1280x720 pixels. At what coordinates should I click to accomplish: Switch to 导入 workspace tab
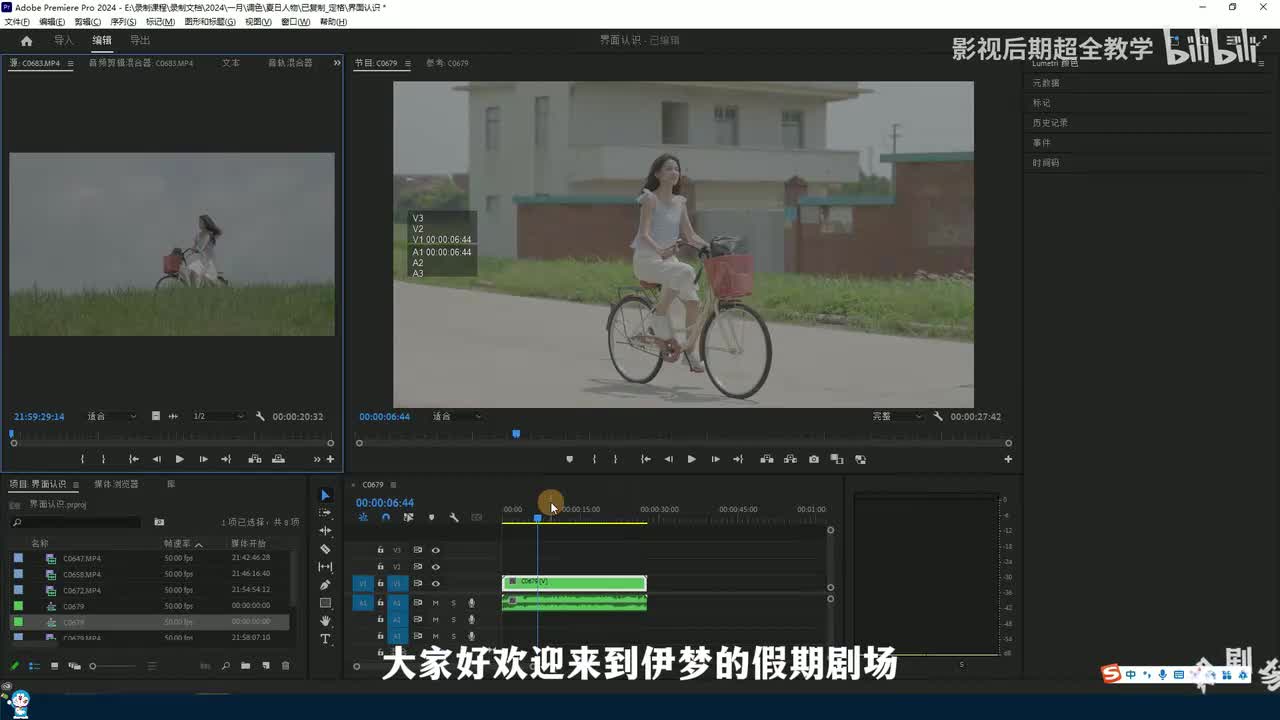click(x=64, y=41)
